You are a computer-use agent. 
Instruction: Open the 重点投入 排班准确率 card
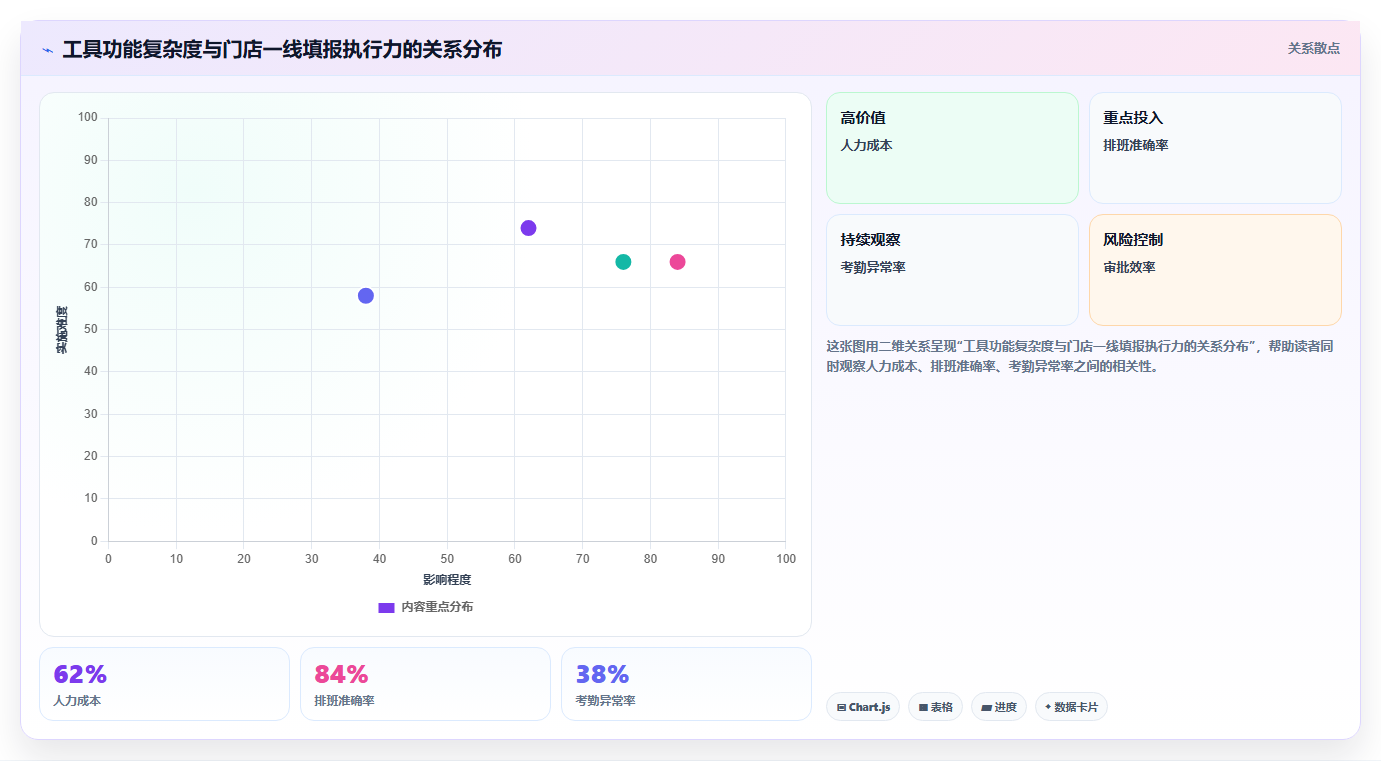pyautogui.click(x=1215, y=148)
